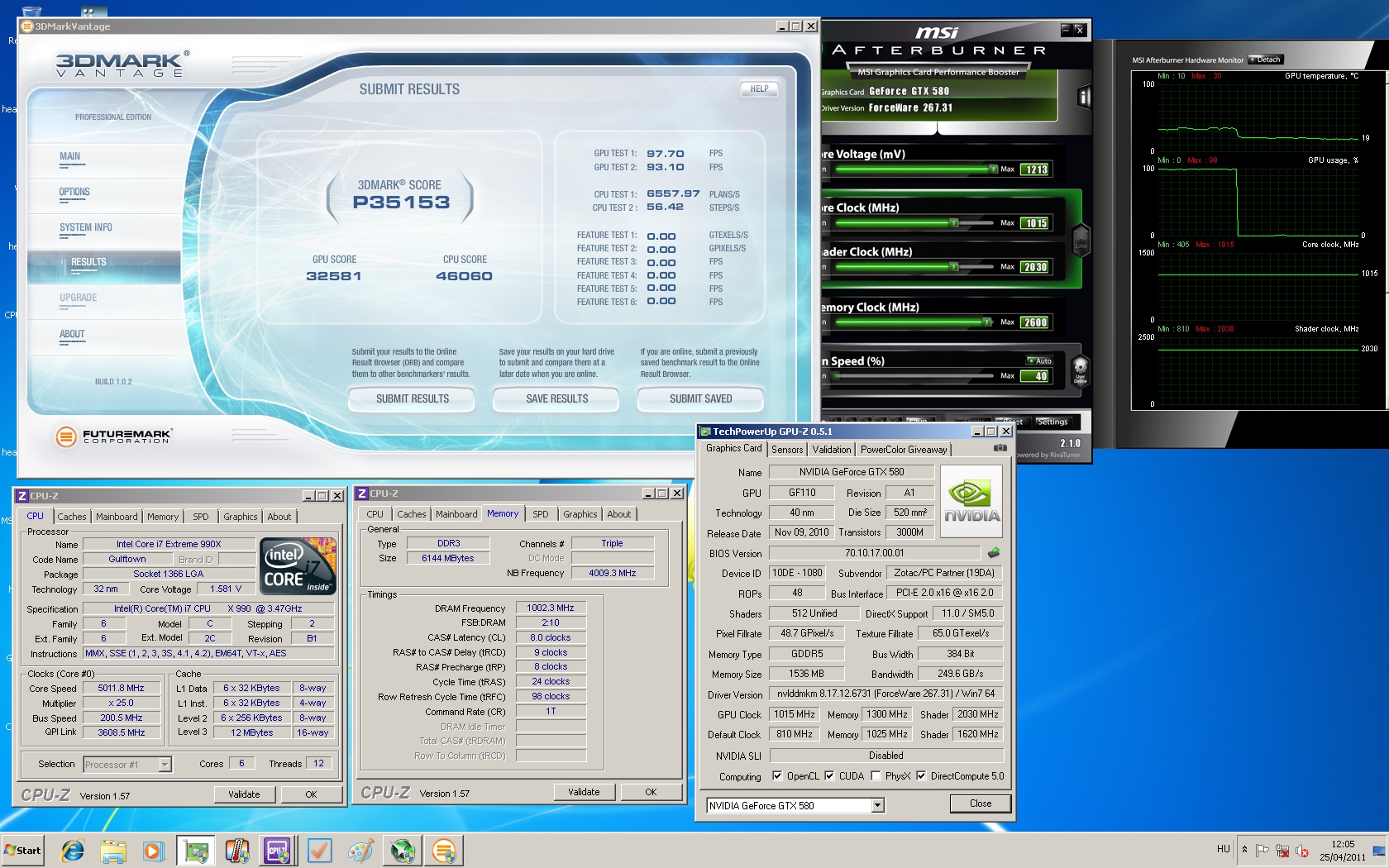Click the Core Clock slider handle in Afterburner
The height and width of the screenshot is (868, 1389).
point(954,222)
